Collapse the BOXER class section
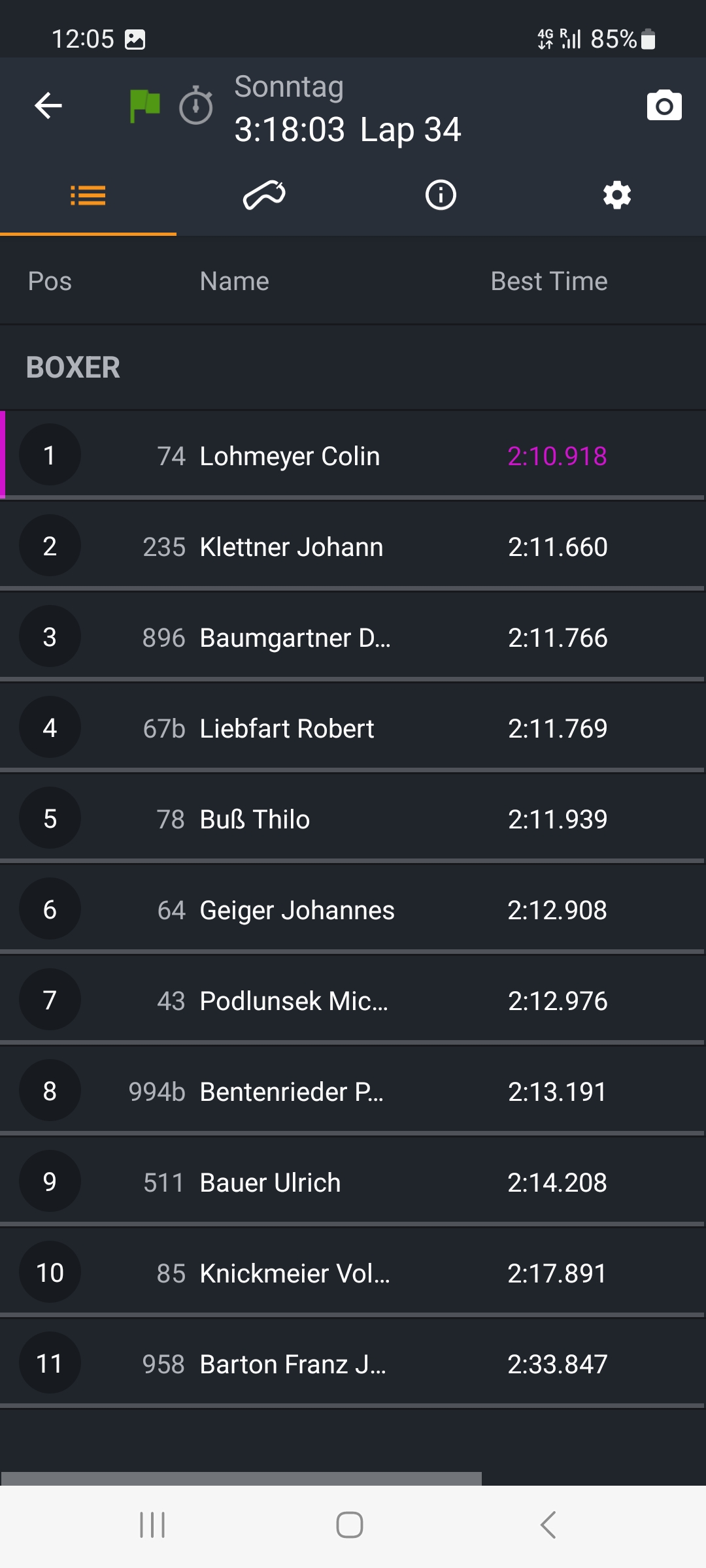The image size is (706, 1568). pyautogui.click(x=73, y=367)
